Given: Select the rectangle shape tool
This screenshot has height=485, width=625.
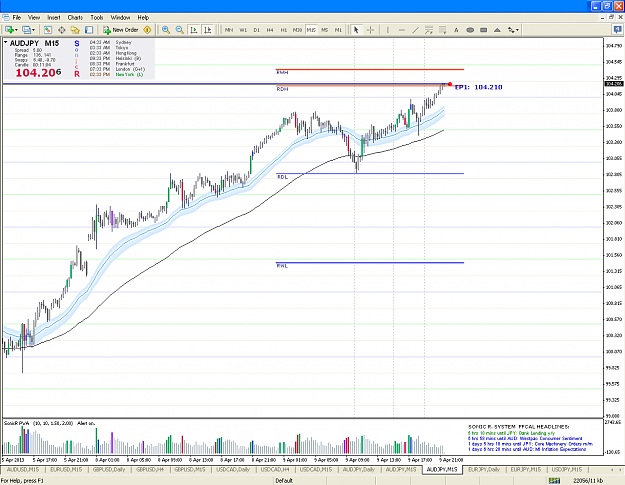Looking at the screenshot, I should (x=483, y=30).
